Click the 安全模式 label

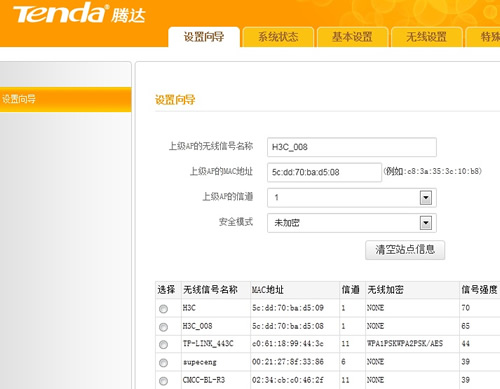pyautogui.click(x=236, y=222)
